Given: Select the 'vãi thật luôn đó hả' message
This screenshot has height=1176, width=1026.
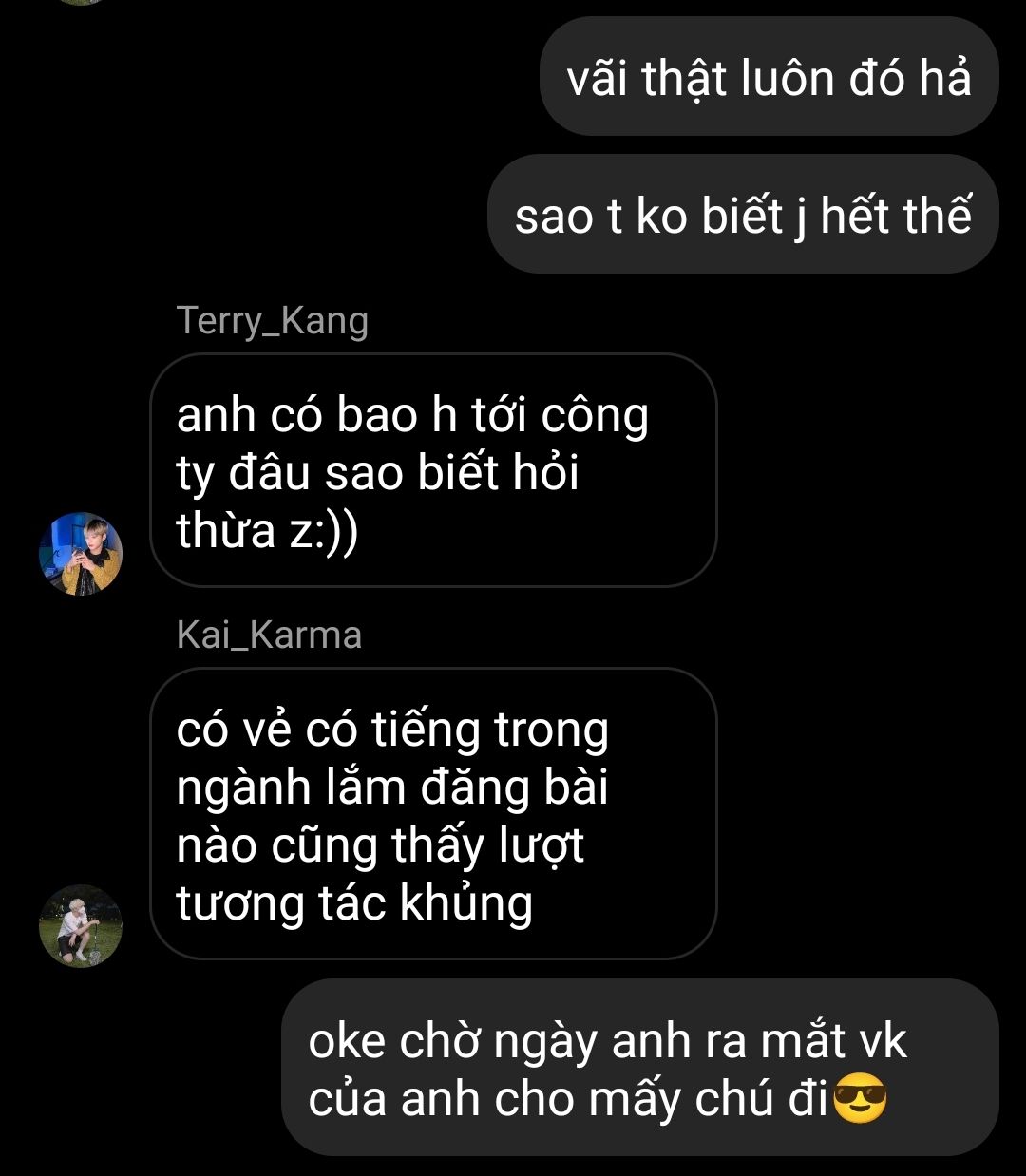Looking at the screenshot, I should 769,76.
